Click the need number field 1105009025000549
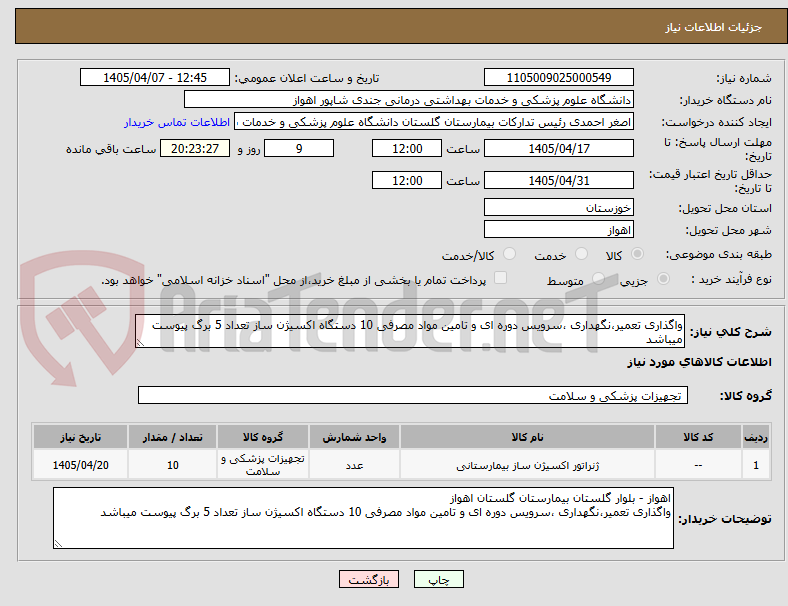This screenshot has width=788, height=606. pos(558,77)
